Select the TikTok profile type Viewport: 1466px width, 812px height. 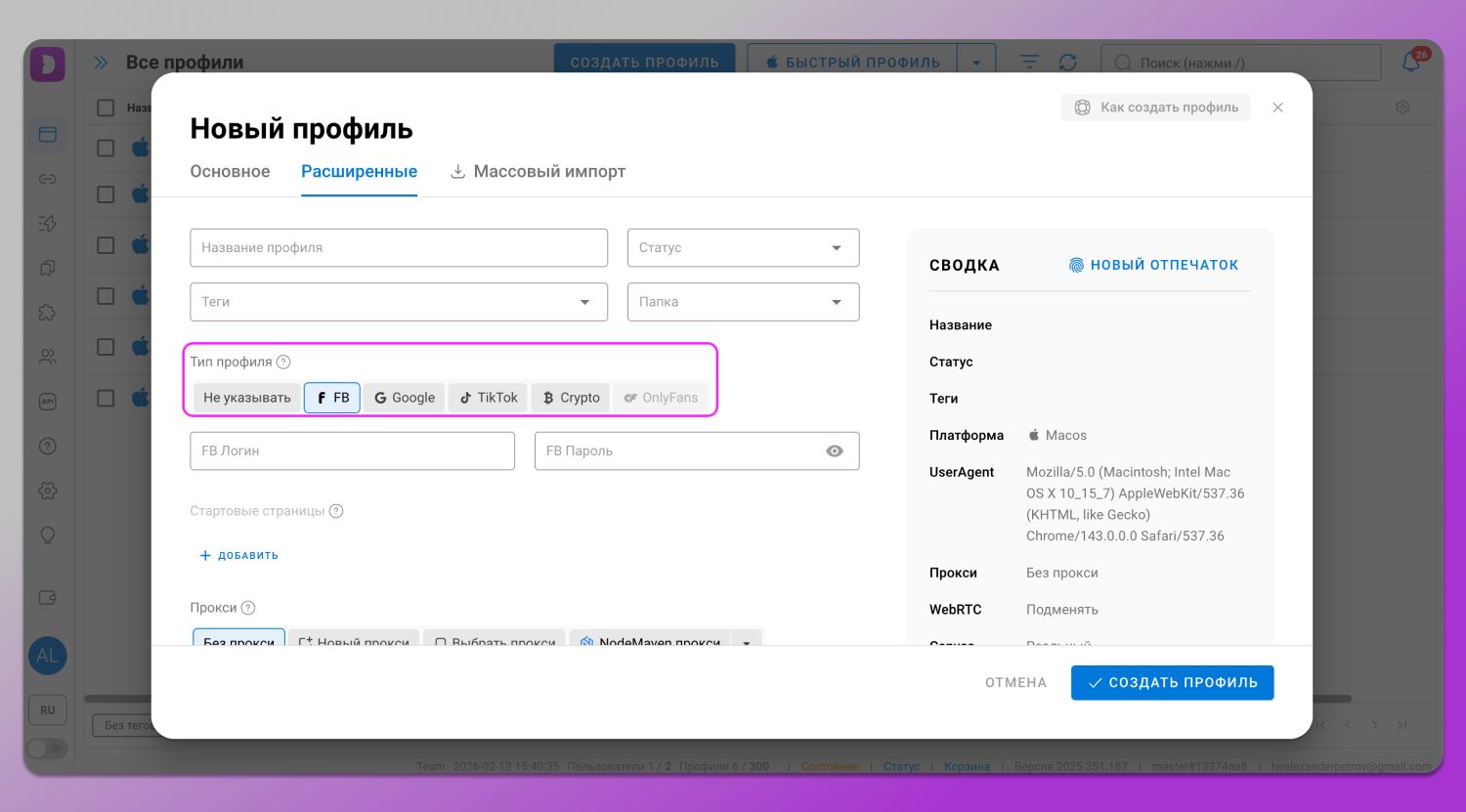pos(487,397)
